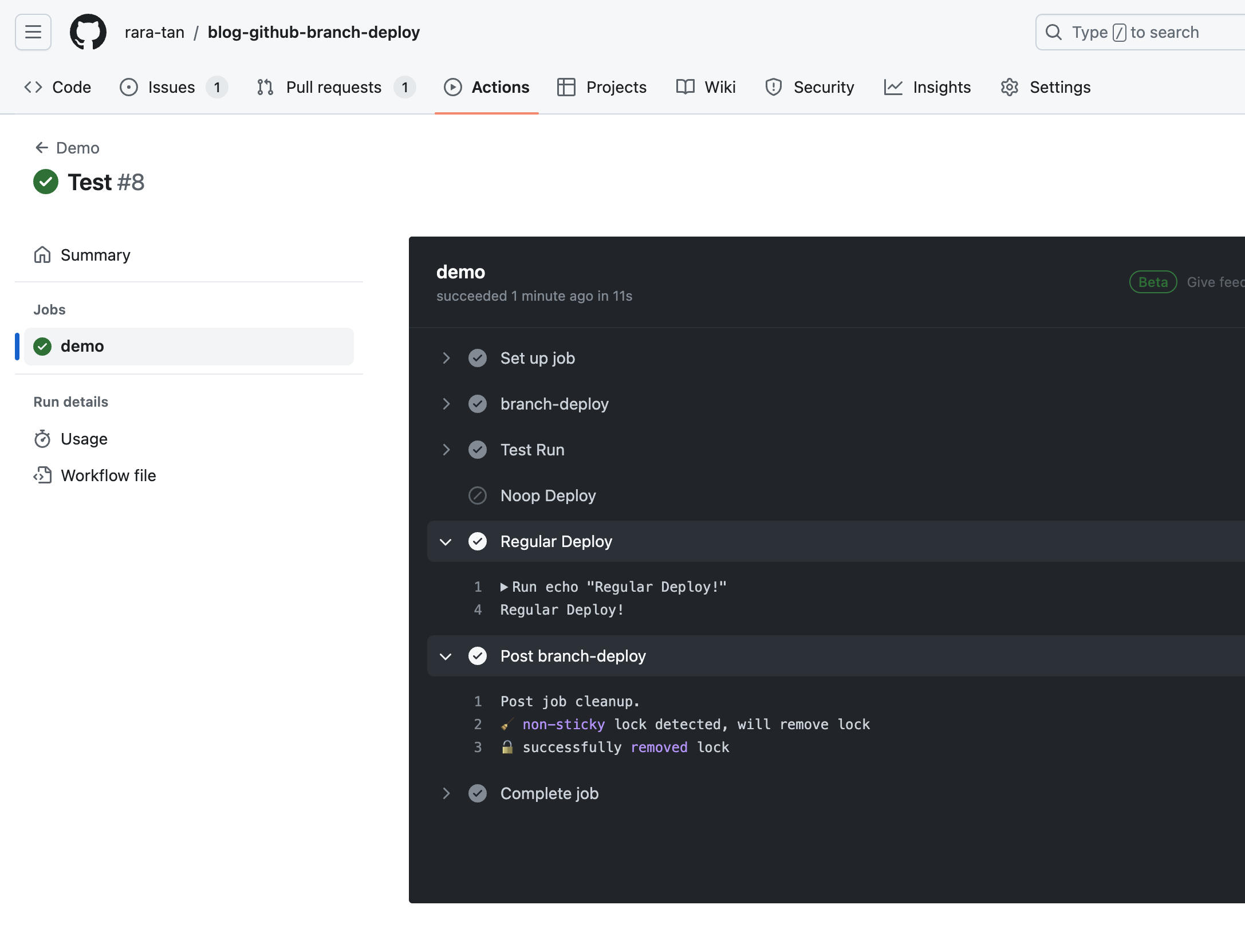
Task: Click the skipped status icon for Noop Deploy
Action: click(x=478, y=495)
